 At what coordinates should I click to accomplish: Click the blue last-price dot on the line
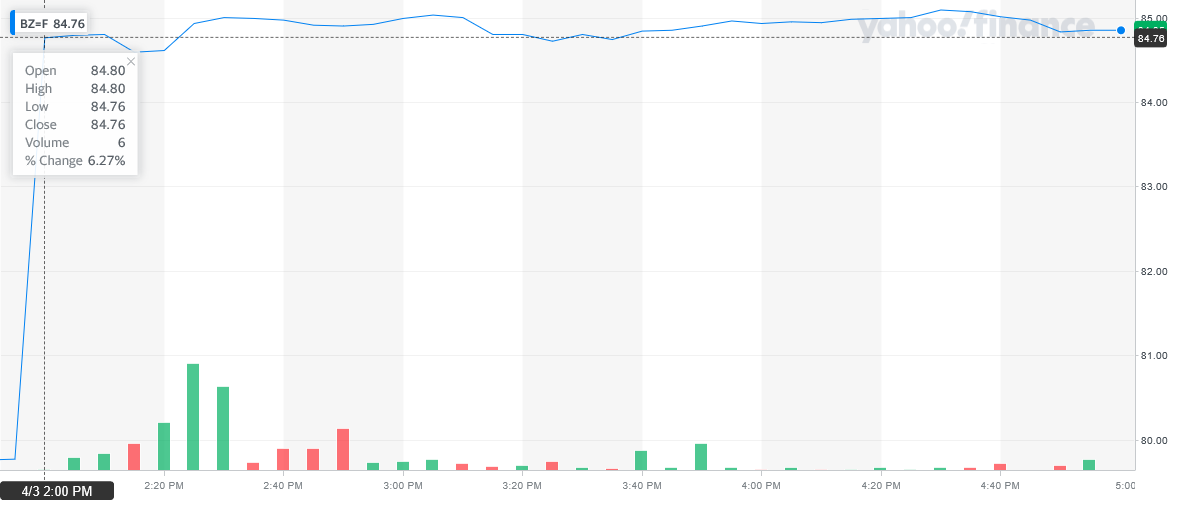point(1121,30)
